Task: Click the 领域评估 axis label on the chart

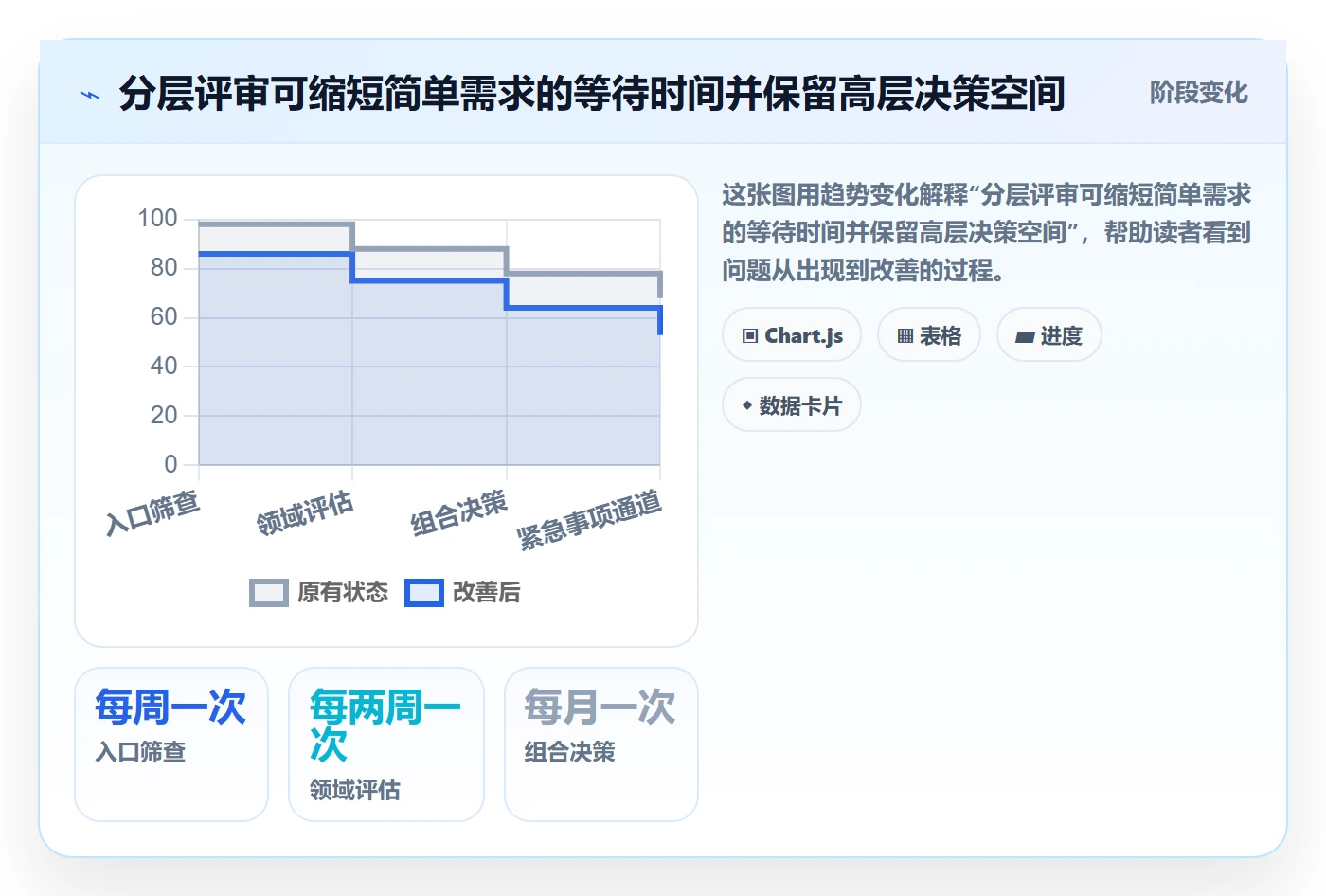Action: click(x=305, y=512)
